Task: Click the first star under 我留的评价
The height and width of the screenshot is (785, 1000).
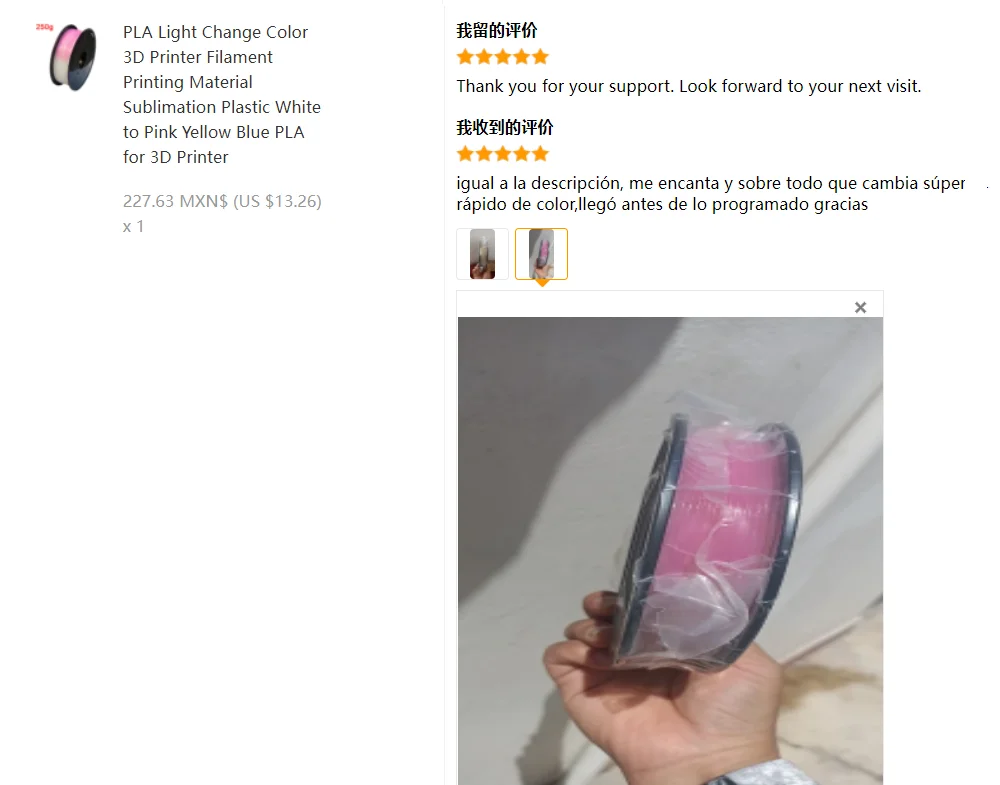Action: [466, 57]
